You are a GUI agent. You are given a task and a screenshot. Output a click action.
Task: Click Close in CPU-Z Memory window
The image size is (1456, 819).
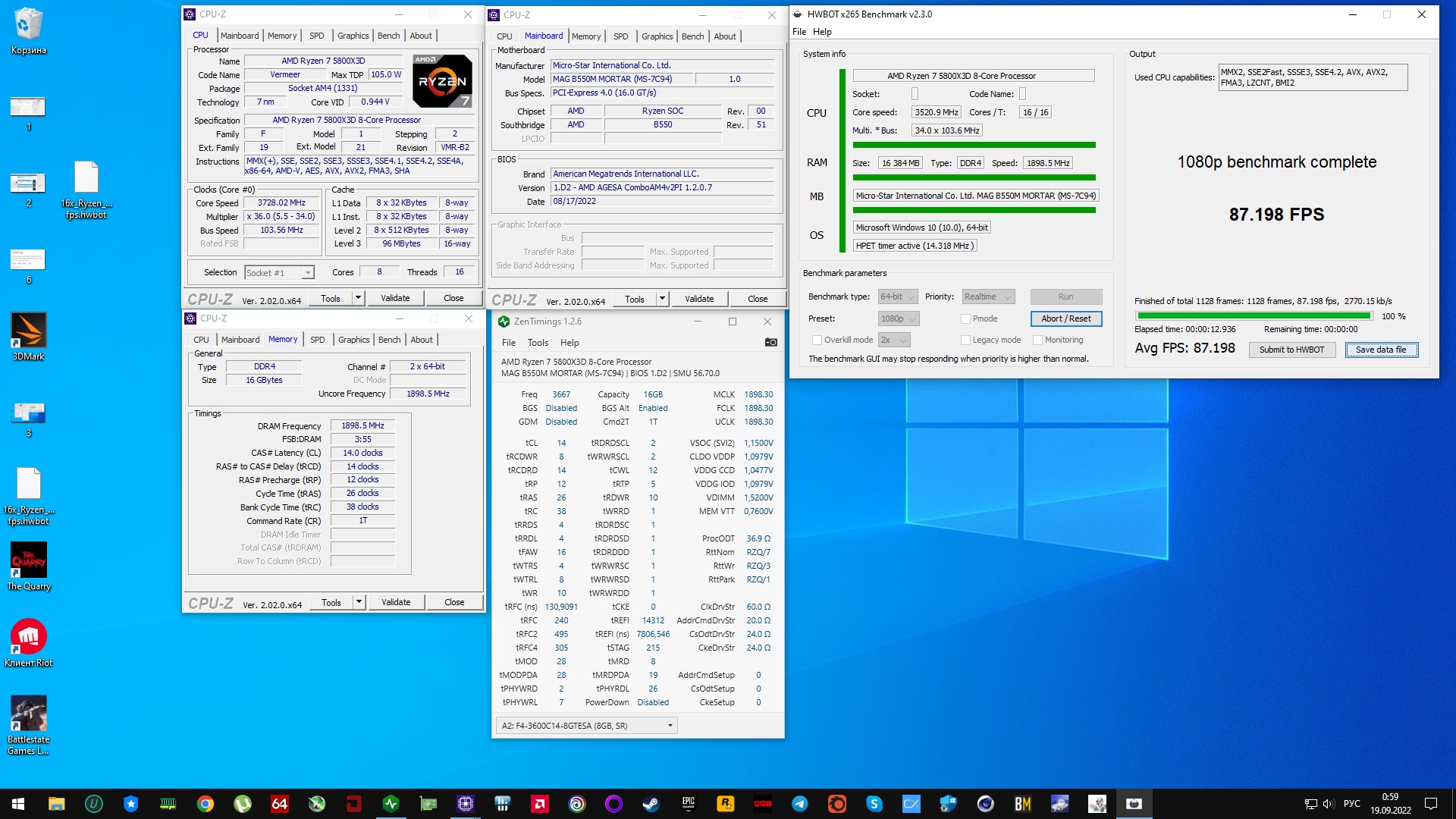point(454,602)
